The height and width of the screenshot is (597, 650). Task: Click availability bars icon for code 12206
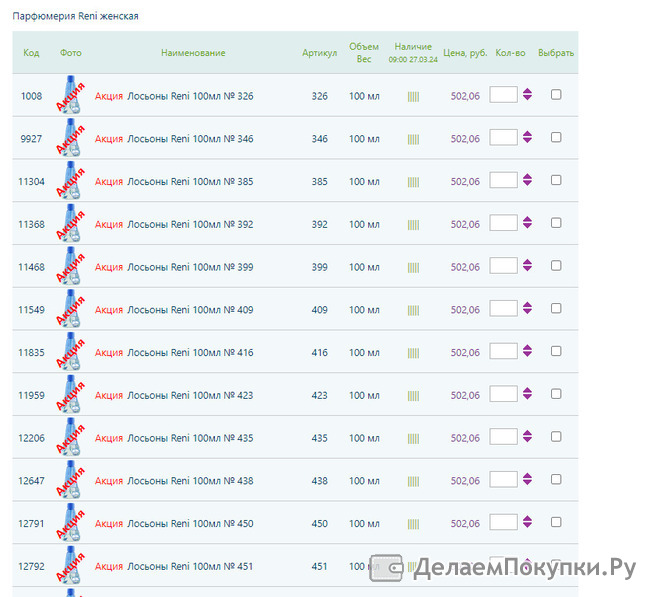pos(413,438)
